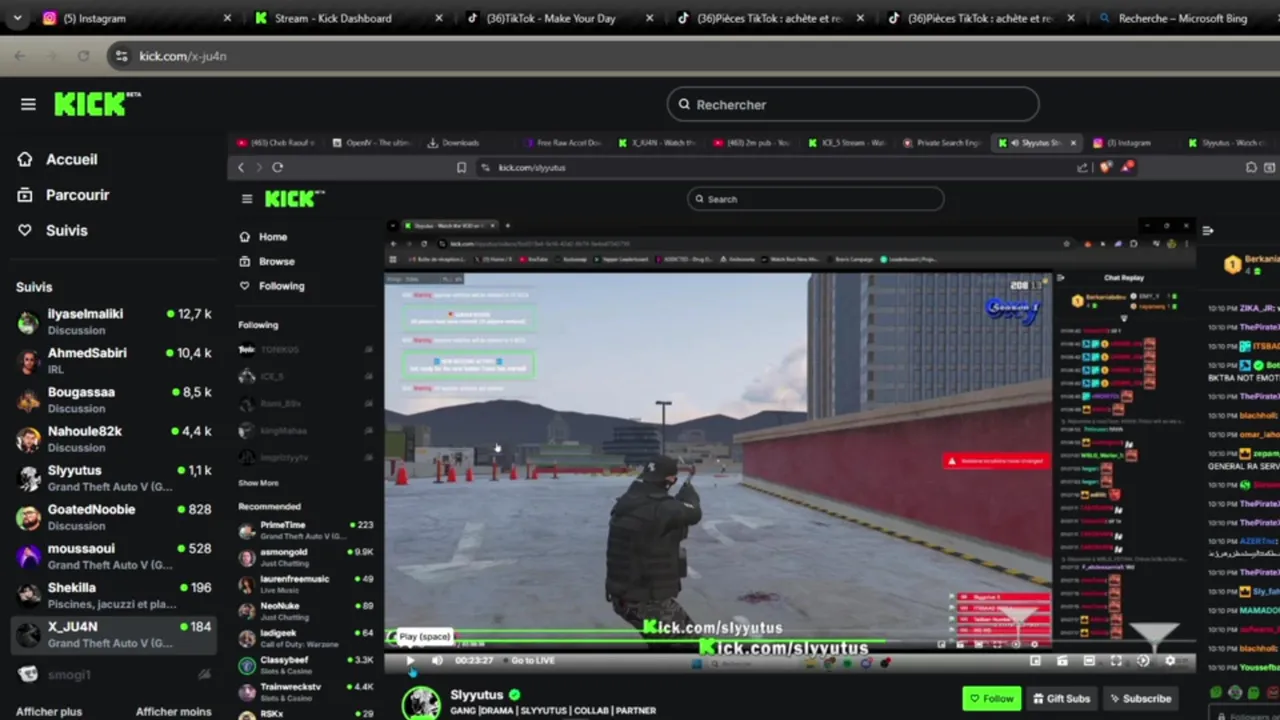Switch to the Recherche - Microsoft Bing tab

click(1182, 18)
